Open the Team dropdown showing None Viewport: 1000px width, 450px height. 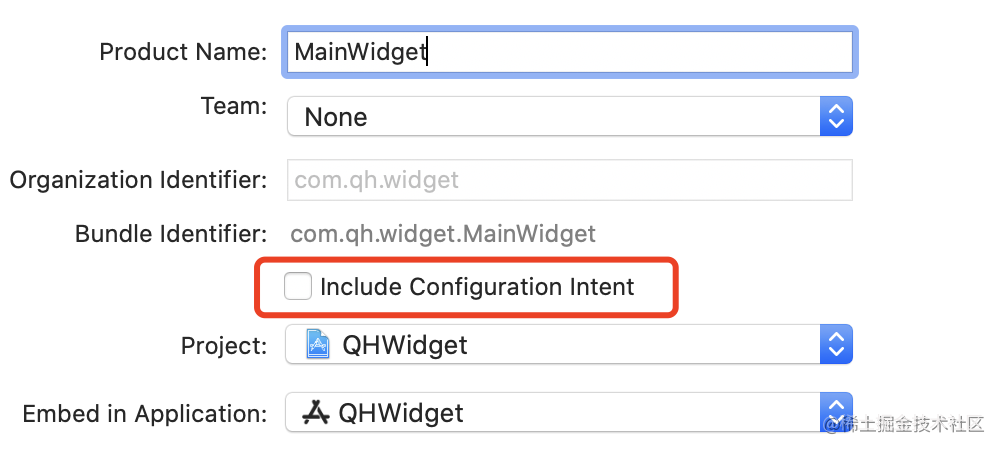570,116
